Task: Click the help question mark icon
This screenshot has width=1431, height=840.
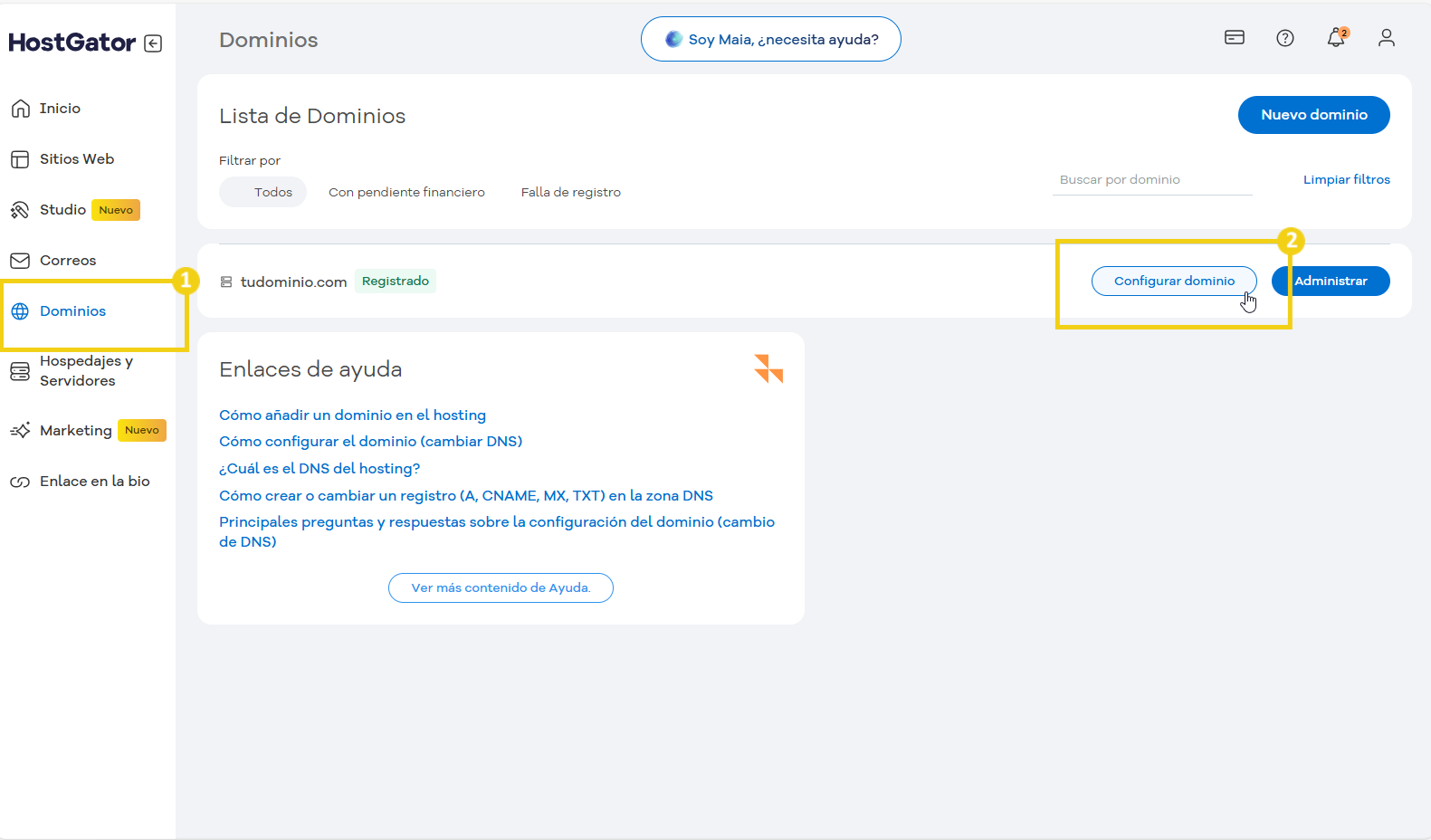Action: tap(1284, 38)
